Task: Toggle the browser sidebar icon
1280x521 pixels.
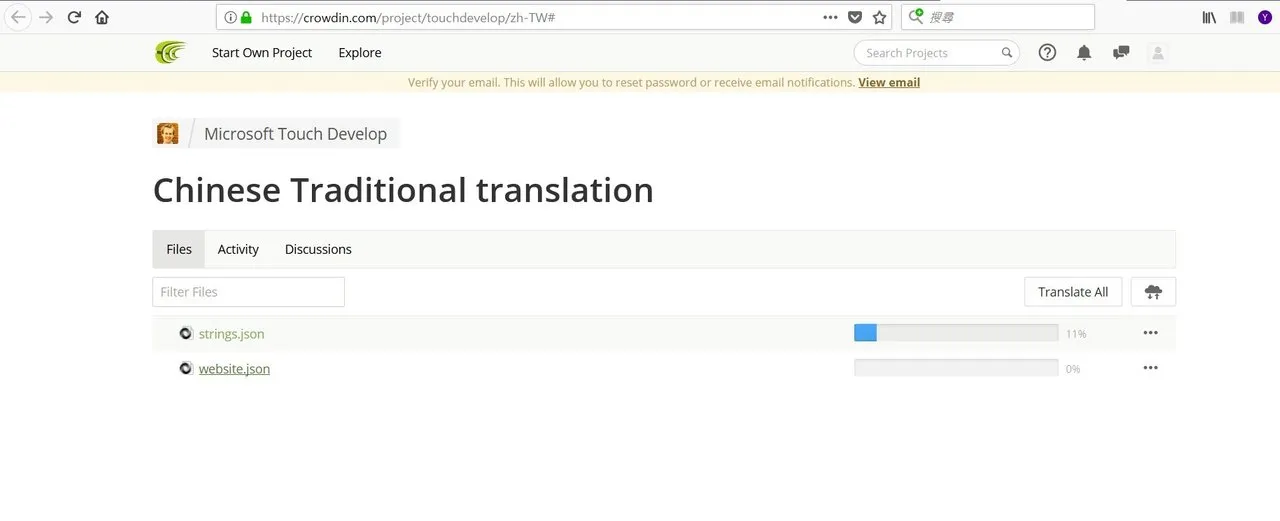Action: click(1237, 17)
